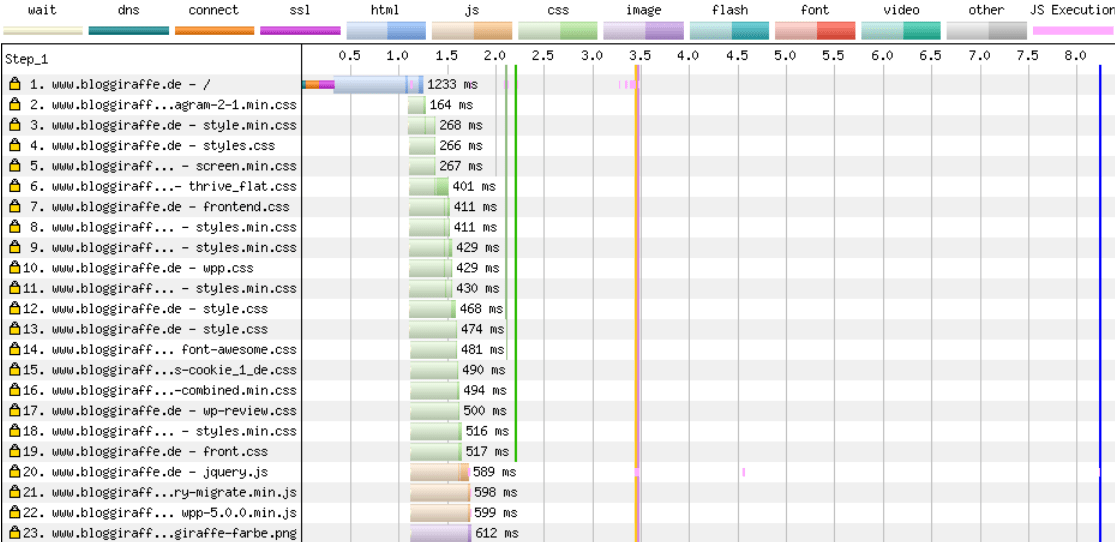The width and height of the screenshot is (1115, 542).
Task: Click lock icon on jquery.js row
Action: [x=15, y=472]
